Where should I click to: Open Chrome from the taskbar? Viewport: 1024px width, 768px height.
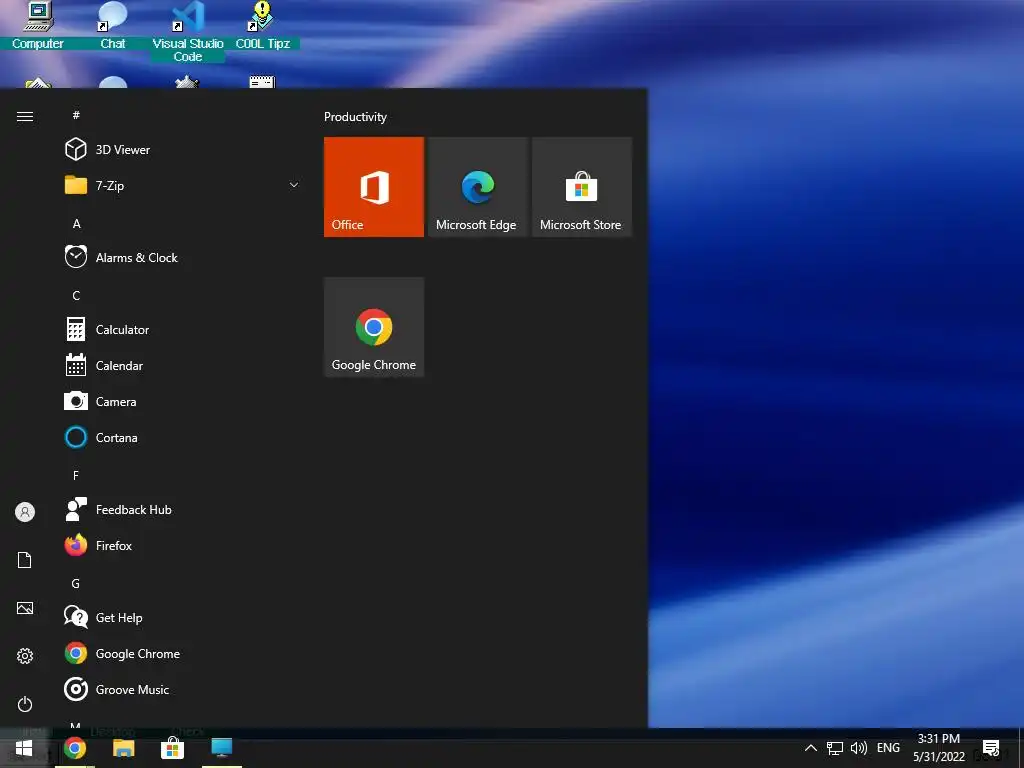[x=74, y=748]
